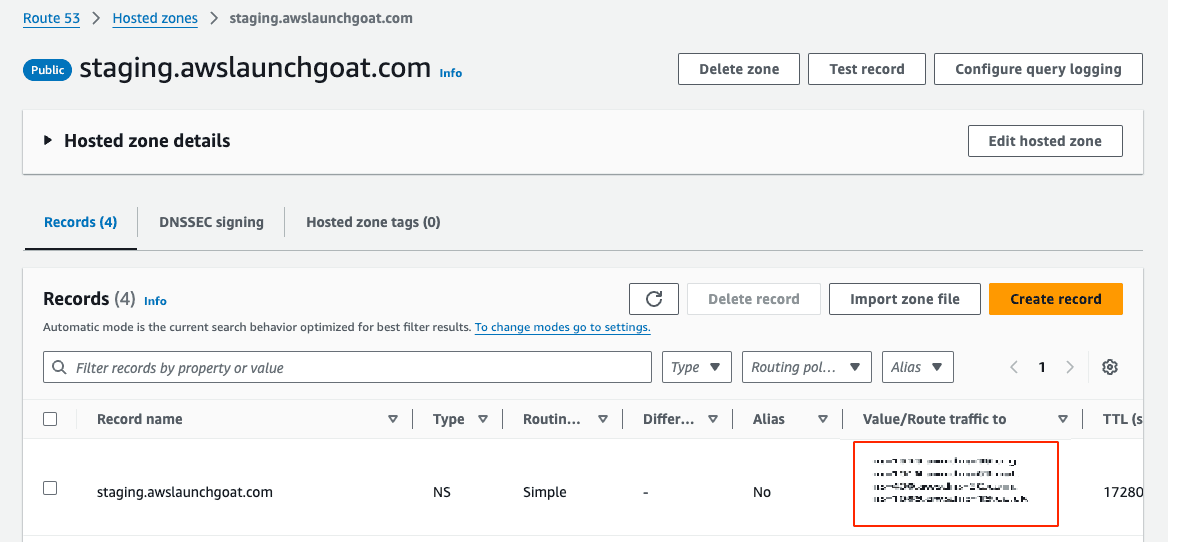The image size is (1179, 552).
Task: Switch to the DNSSEC signing tab
Action: coord(211,223)
